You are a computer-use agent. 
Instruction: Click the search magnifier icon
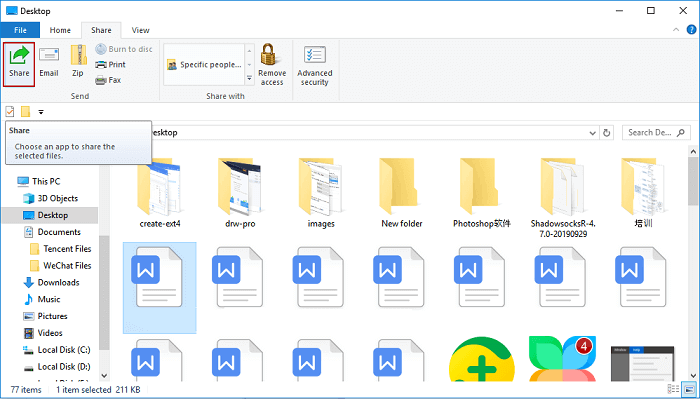click(x=681, y=133)
